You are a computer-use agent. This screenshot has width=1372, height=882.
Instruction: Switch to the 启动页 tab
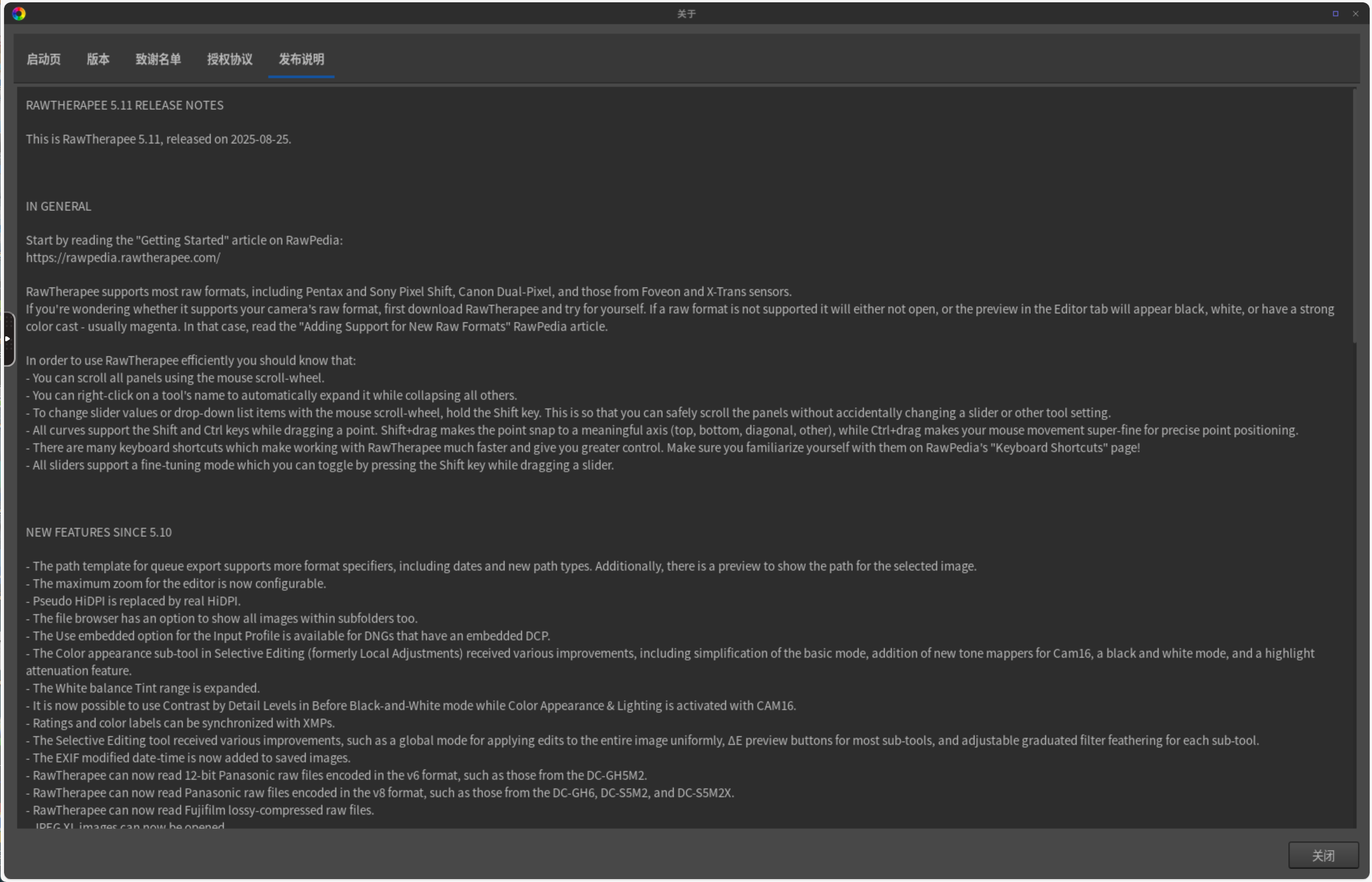[x=44, y=59]
